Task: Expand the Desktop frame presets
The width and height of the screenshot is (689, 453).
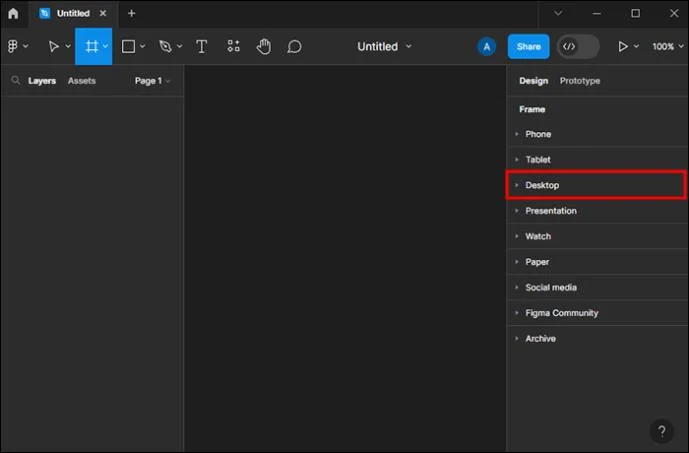Action: (x=596, y=185)
